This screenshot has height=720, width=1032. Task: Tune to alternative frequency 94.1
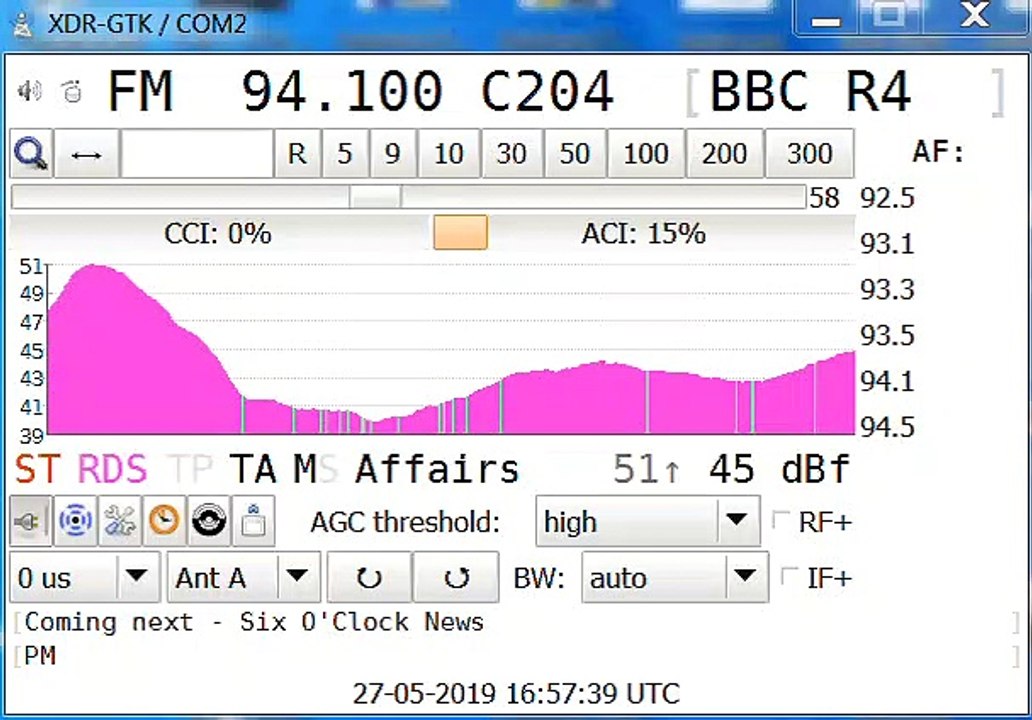tap(887, 381)
